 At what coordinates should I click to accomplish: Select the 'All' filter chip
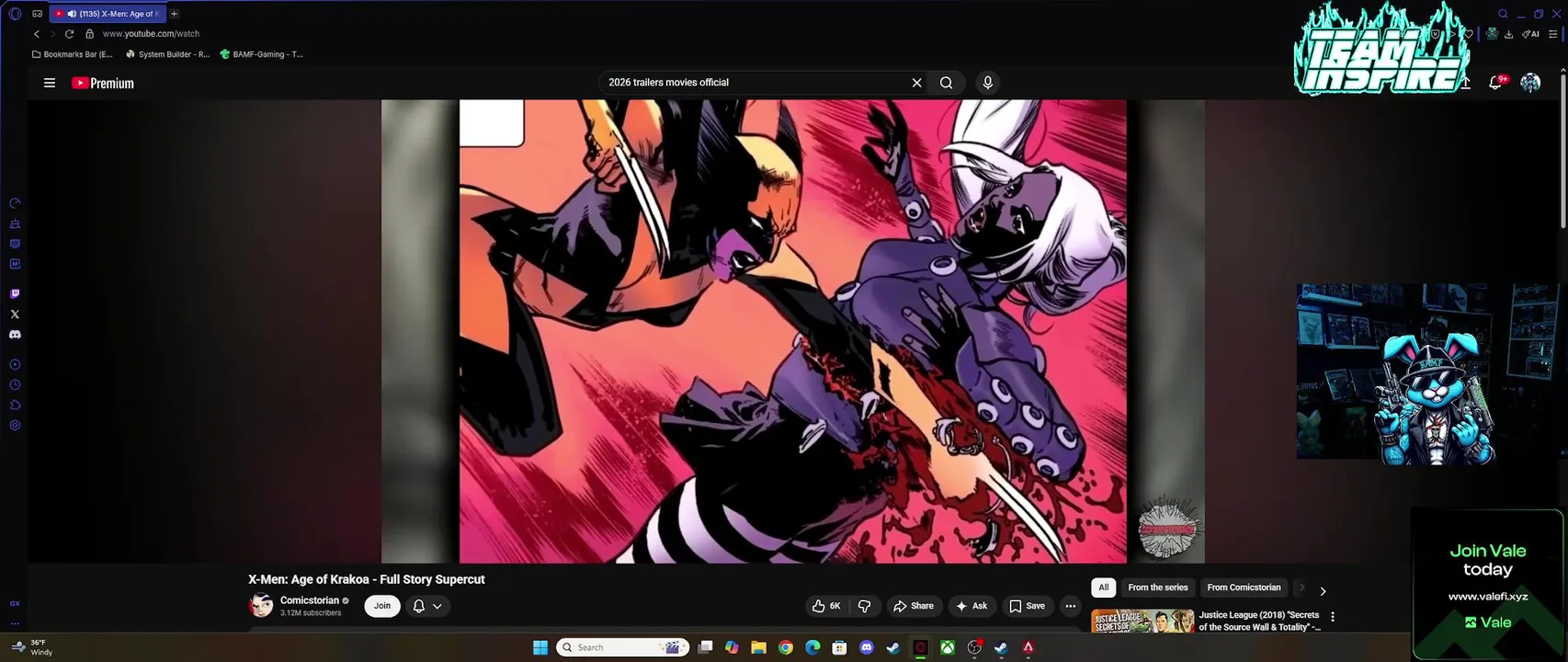pyautogui.click(x=1104, y=588)
